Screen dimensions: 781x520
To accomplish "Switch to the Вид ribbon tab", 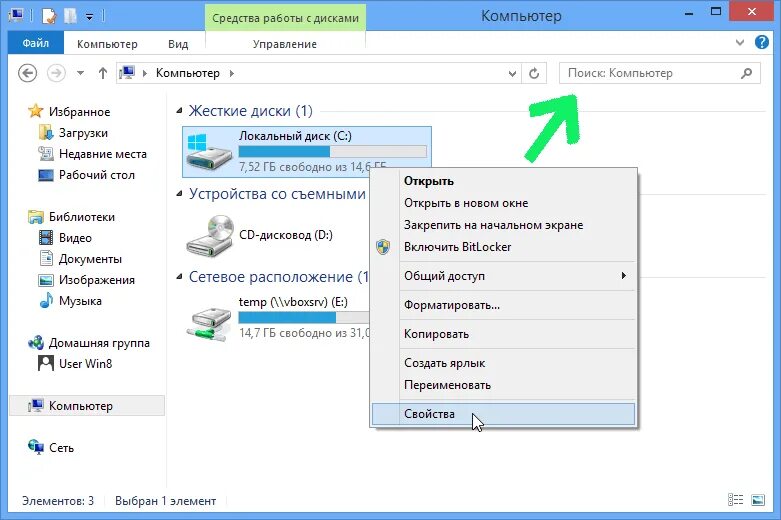I will click(178, 44).
